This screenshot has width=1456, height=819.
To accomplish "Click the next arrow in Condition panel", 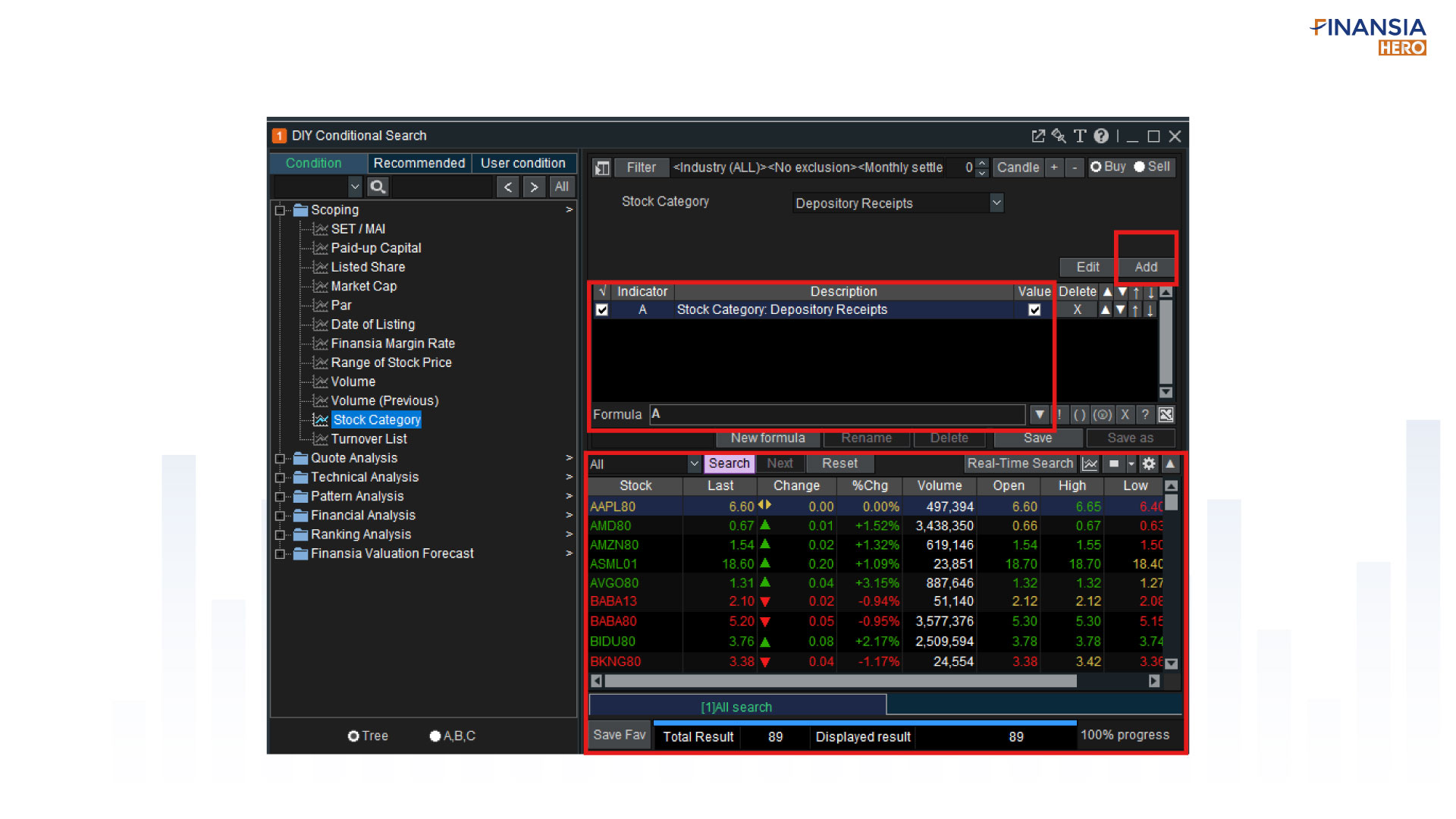I will click(x=534, y=187).
